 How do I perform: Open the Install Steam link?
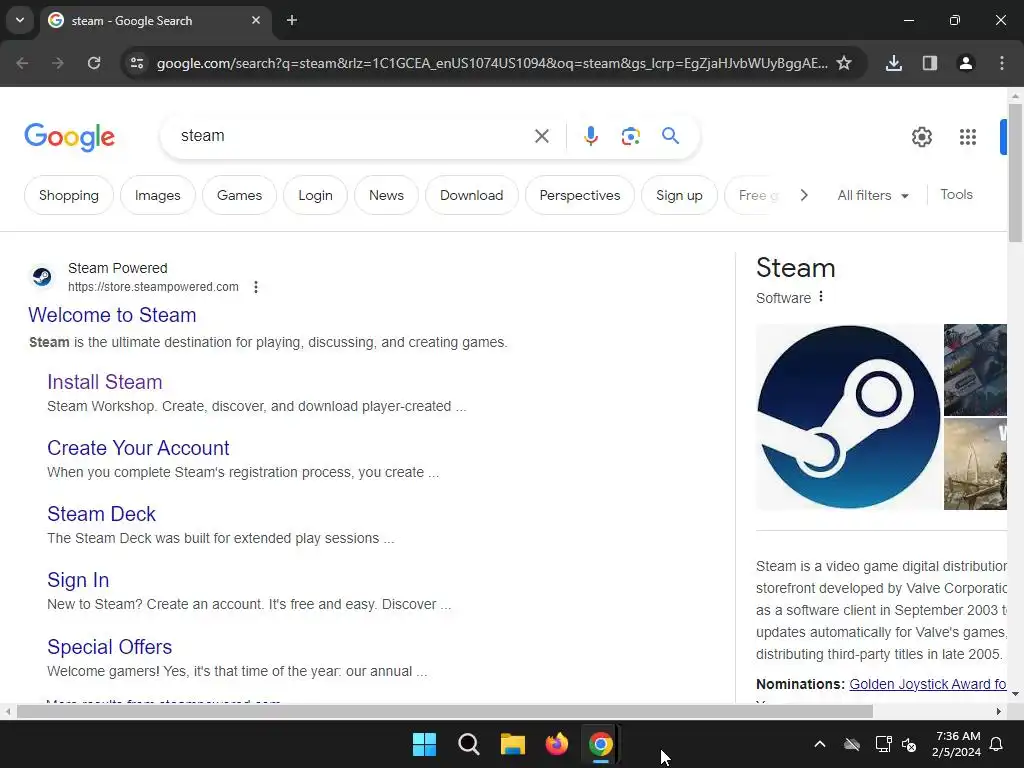104,382
